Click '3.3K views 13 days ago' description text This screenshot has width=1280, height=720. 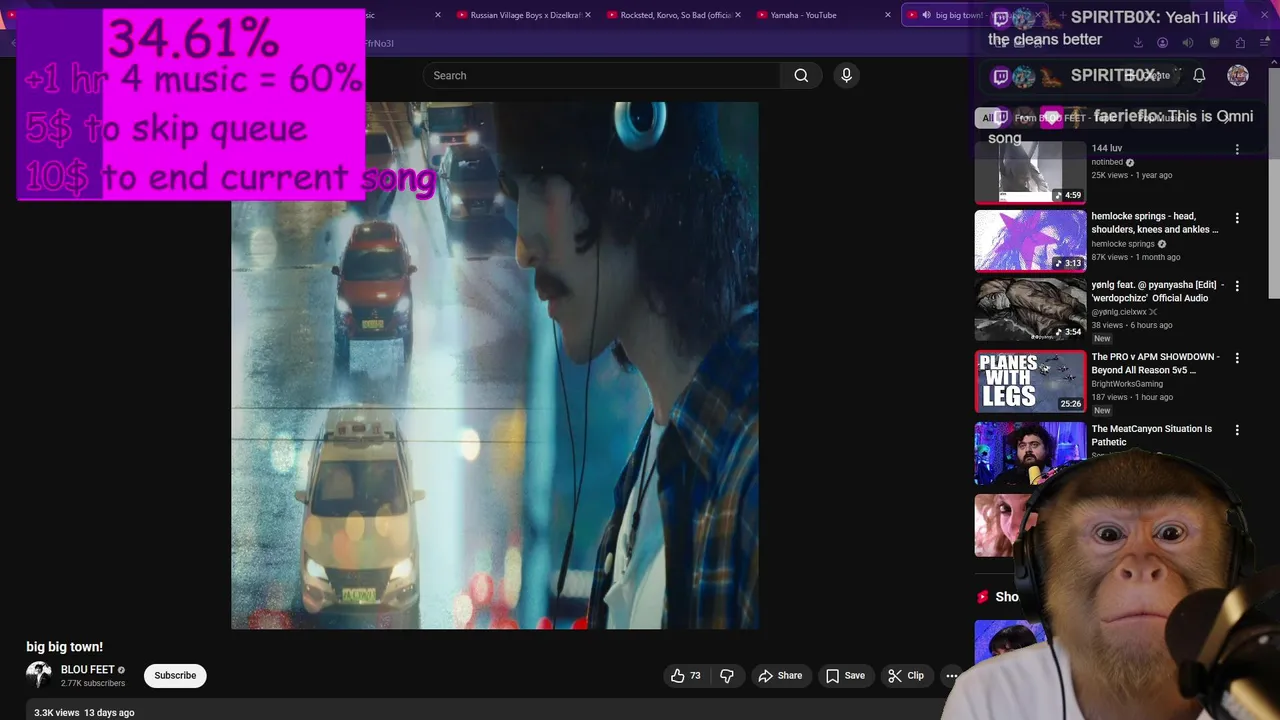(x=84, y=713)
